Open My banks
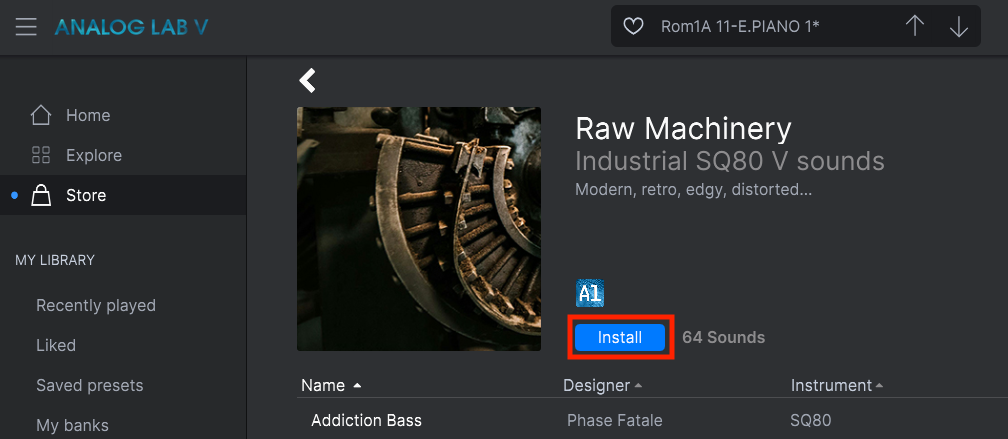The height and width of the screenshot is (439, 1008). click(72, 426)
